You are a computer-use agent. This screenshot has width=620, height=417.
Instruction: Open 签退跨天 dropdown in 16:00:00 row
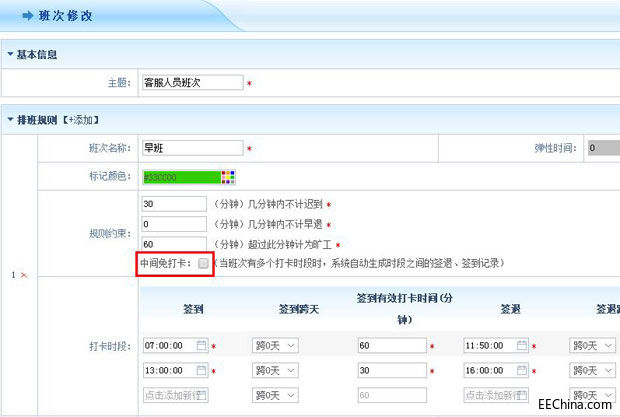coord(592,371)
